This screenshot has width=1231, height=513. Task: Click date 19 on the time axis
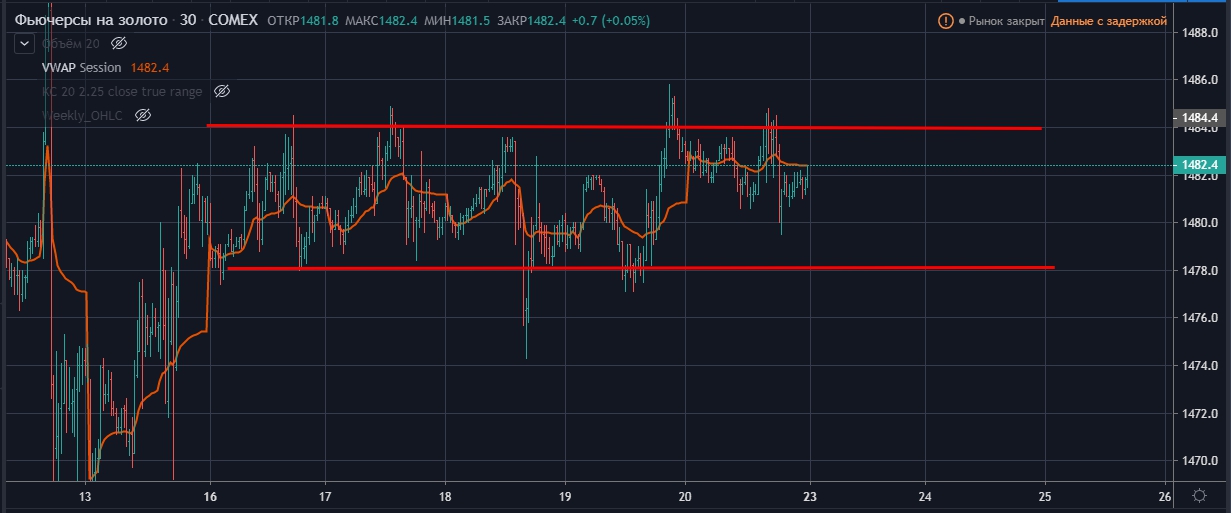[x=565, y=496]
